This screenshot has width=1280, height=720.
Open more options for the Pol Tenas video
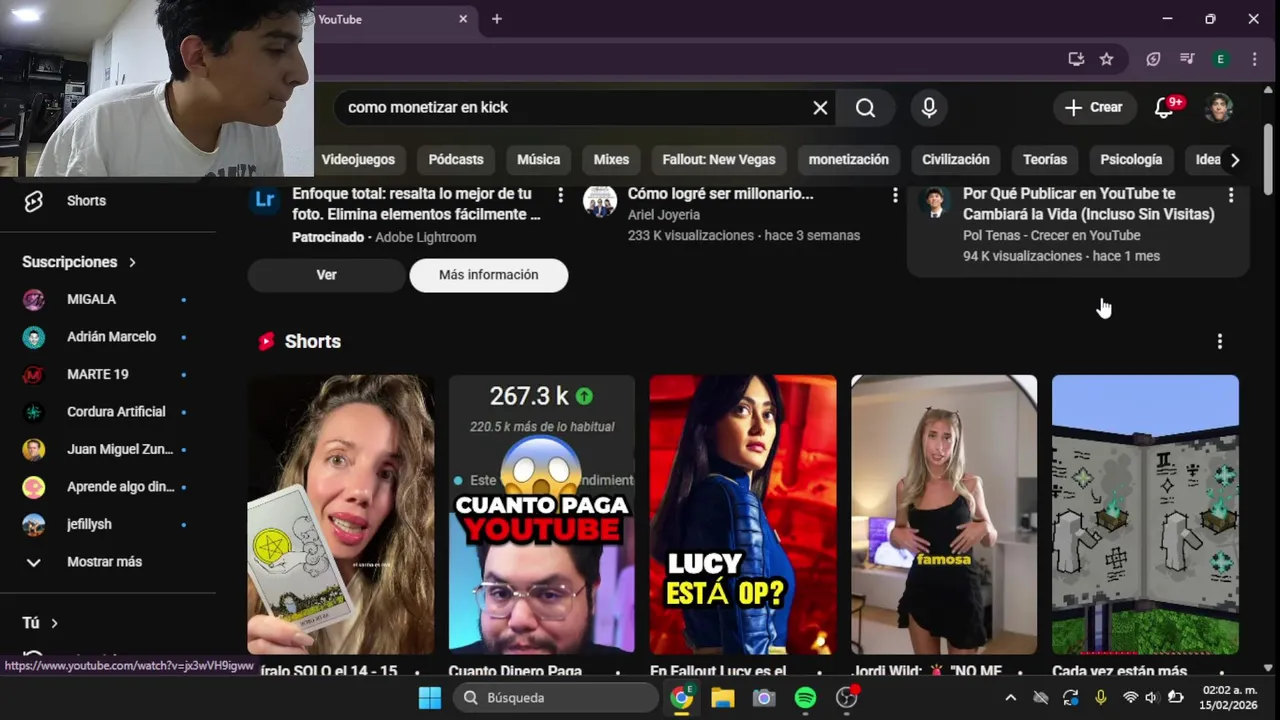[1231, 195]
